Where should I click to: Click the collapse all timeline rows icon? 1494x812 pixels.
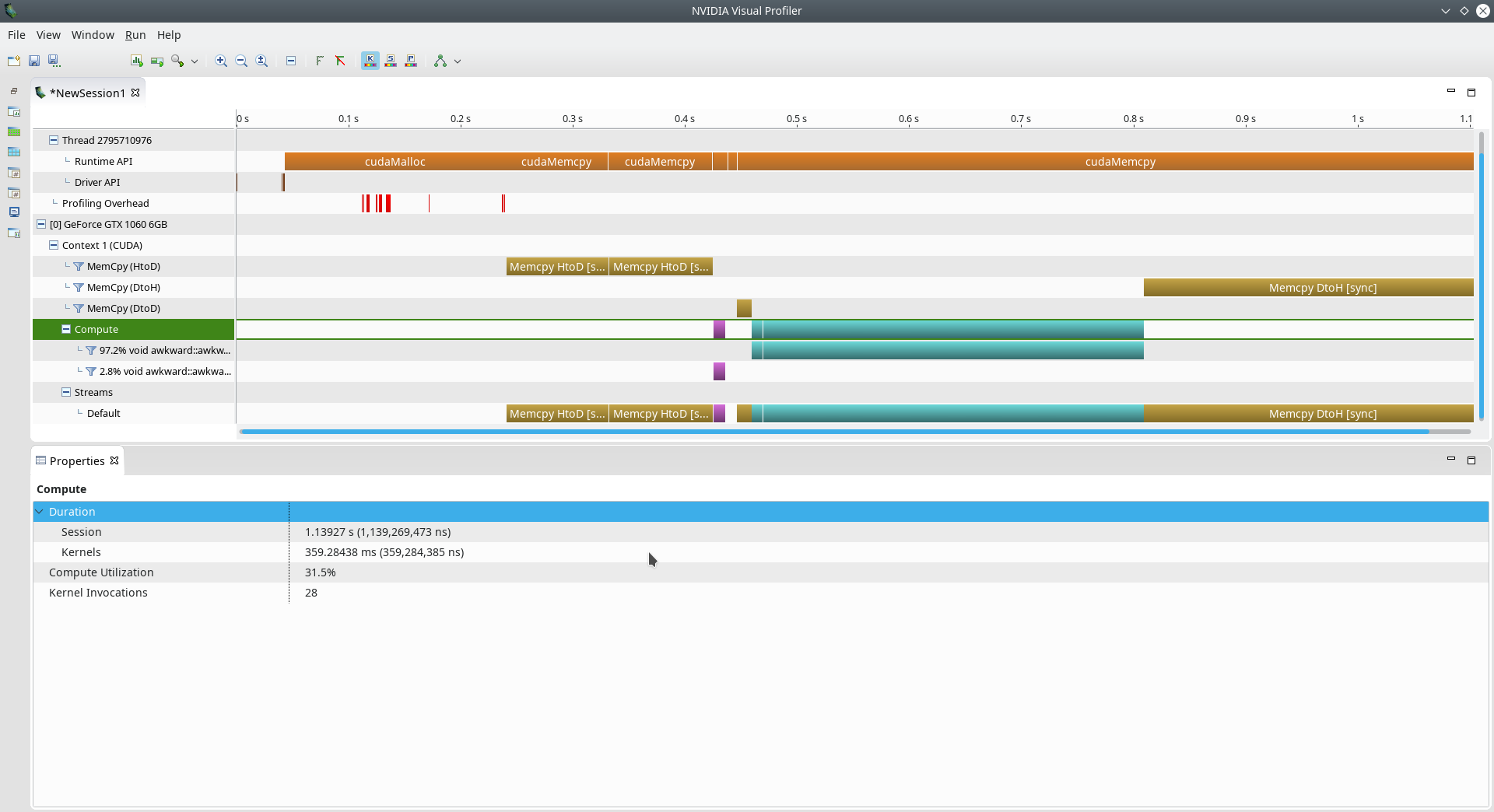(x=291, y=61)
